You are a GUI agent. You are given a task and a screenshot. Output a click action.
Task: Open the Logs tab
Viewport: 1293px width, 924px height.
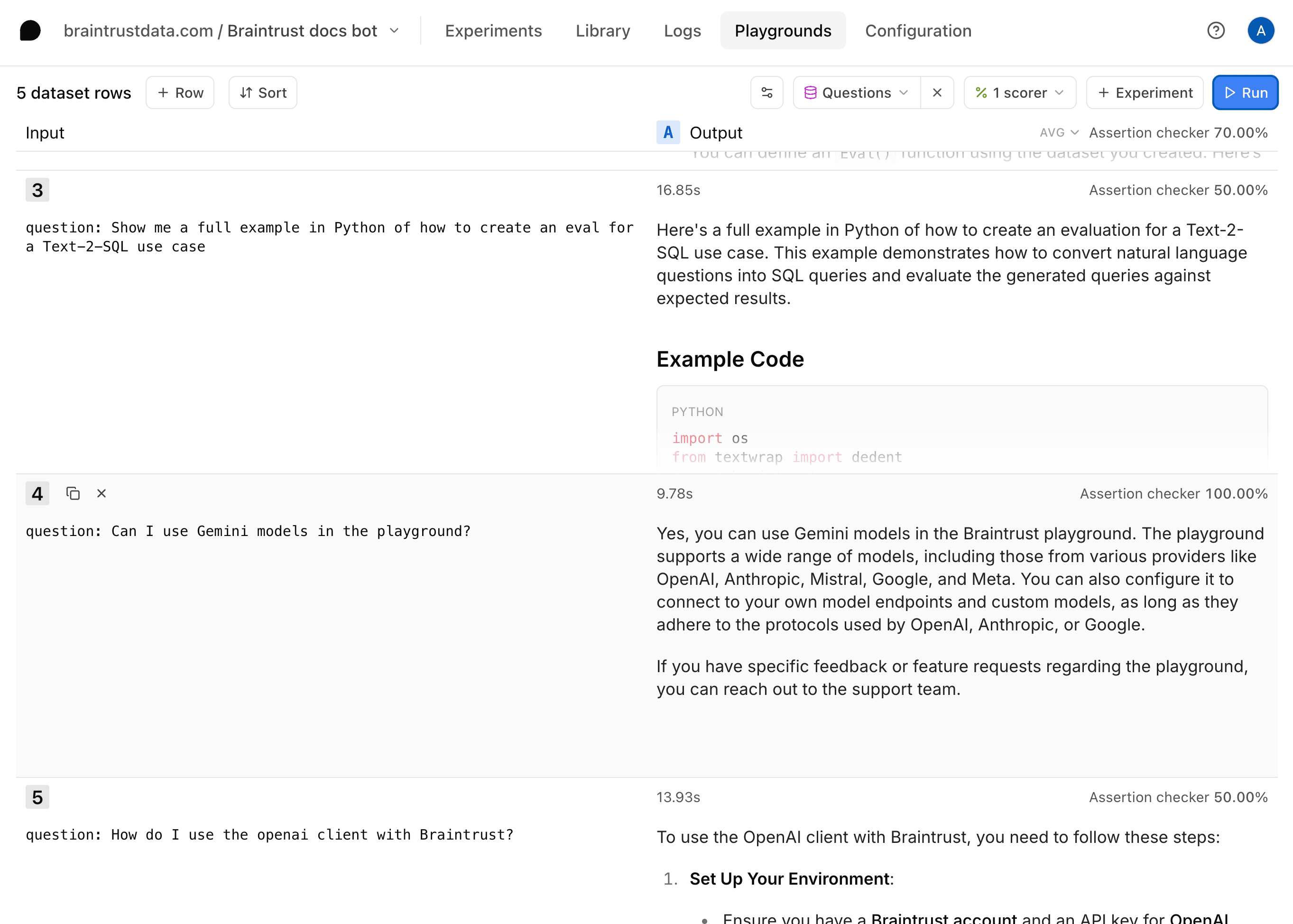(x=683, y=31)
